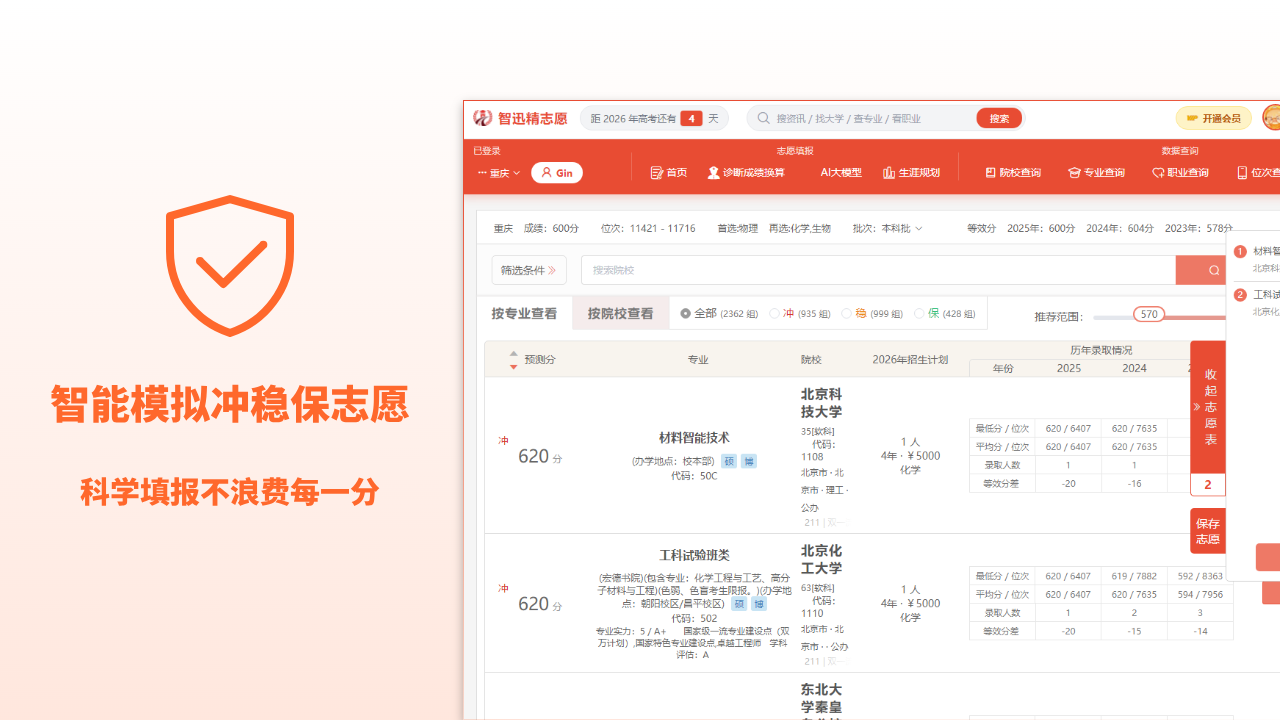Image resolution: width=1280 pixels, height=720 pixels.
Task: Click the 保存志愿 button
Action: click(x=1208, y=531)
